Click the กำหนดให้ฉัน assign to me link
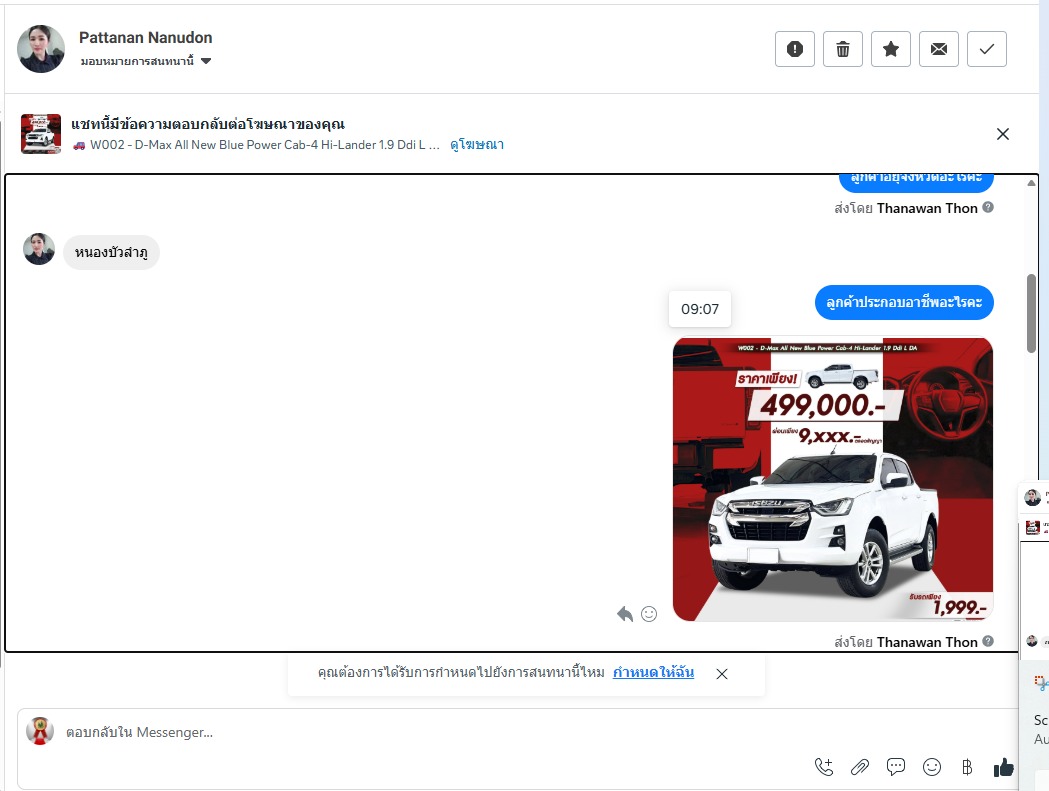The width and height of the screenshot is (1049, 791). tap(654, 673)
